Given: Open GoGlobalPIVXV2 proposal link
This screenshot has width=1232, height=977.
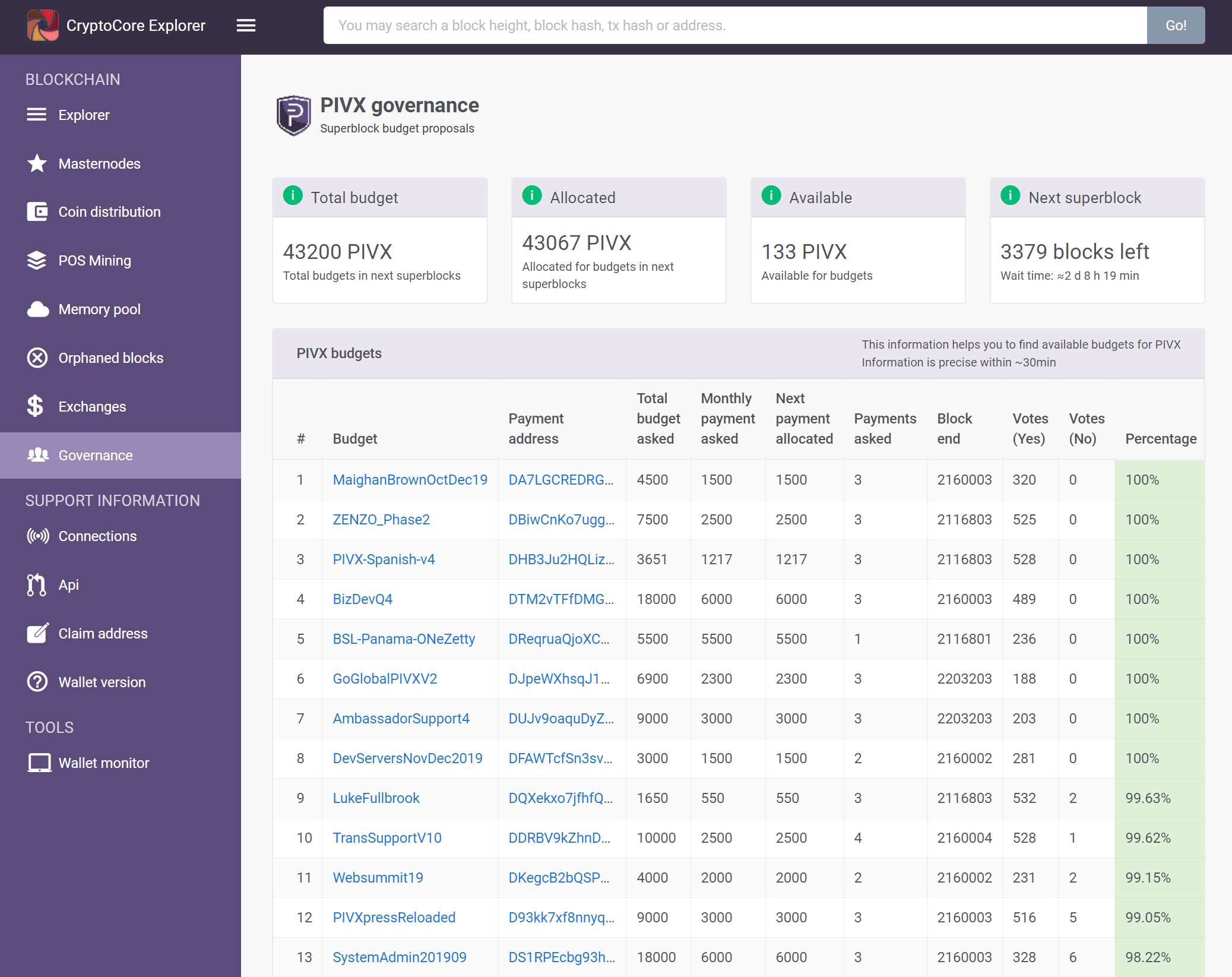Looking at the screenshot, I should [385, 679].
